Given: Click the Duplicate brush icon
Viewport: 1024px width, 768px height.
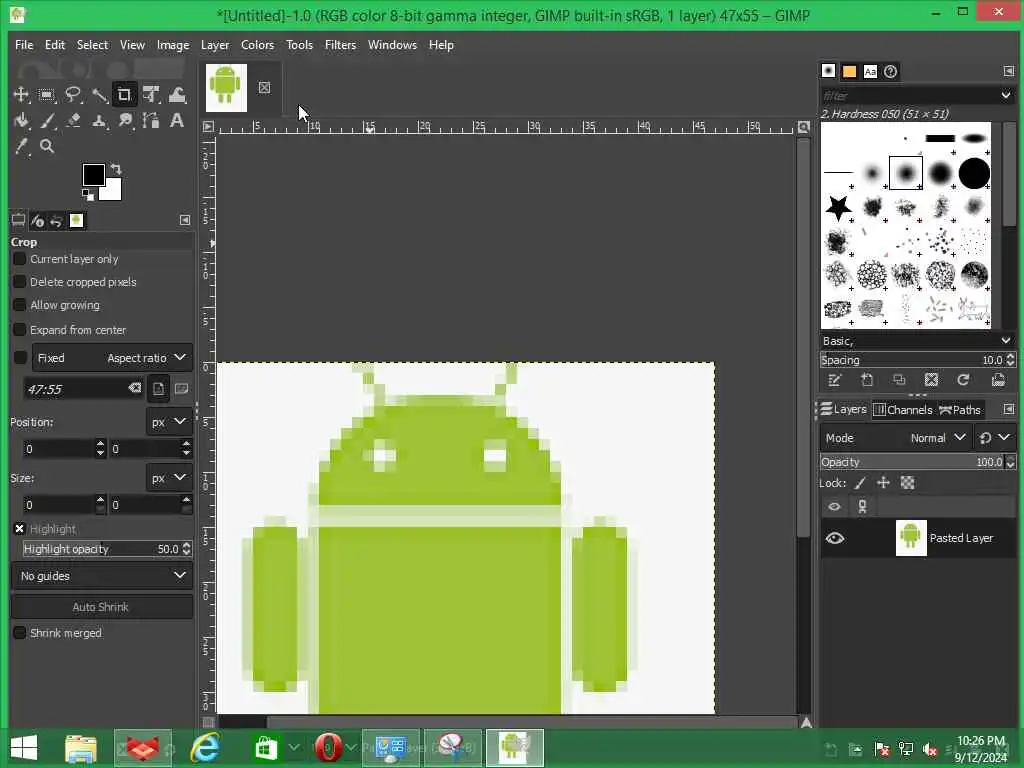Looking at the screenshot, I should (899, 380).
